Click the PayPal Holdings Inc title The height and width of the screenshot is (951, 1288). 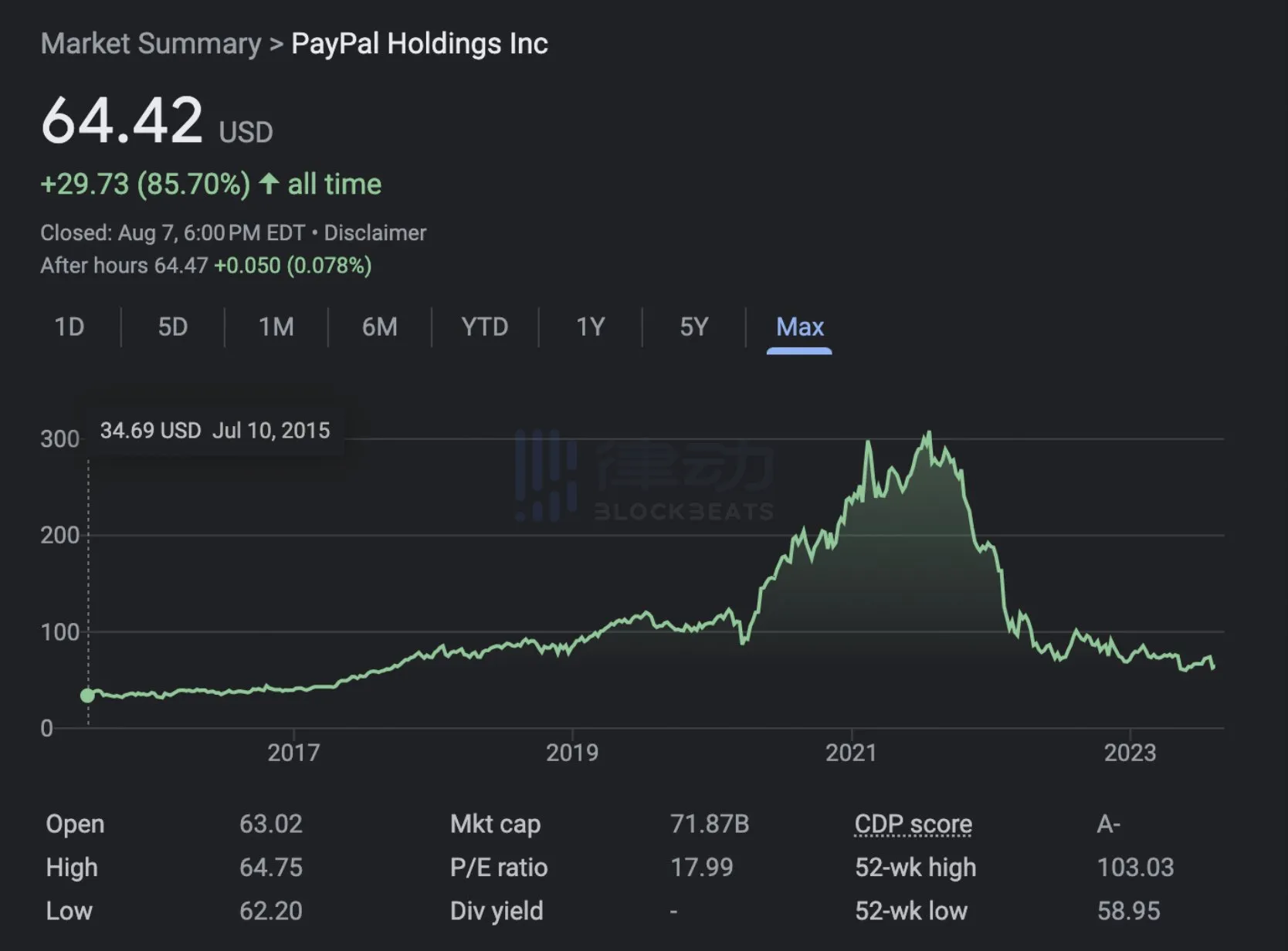419,44
